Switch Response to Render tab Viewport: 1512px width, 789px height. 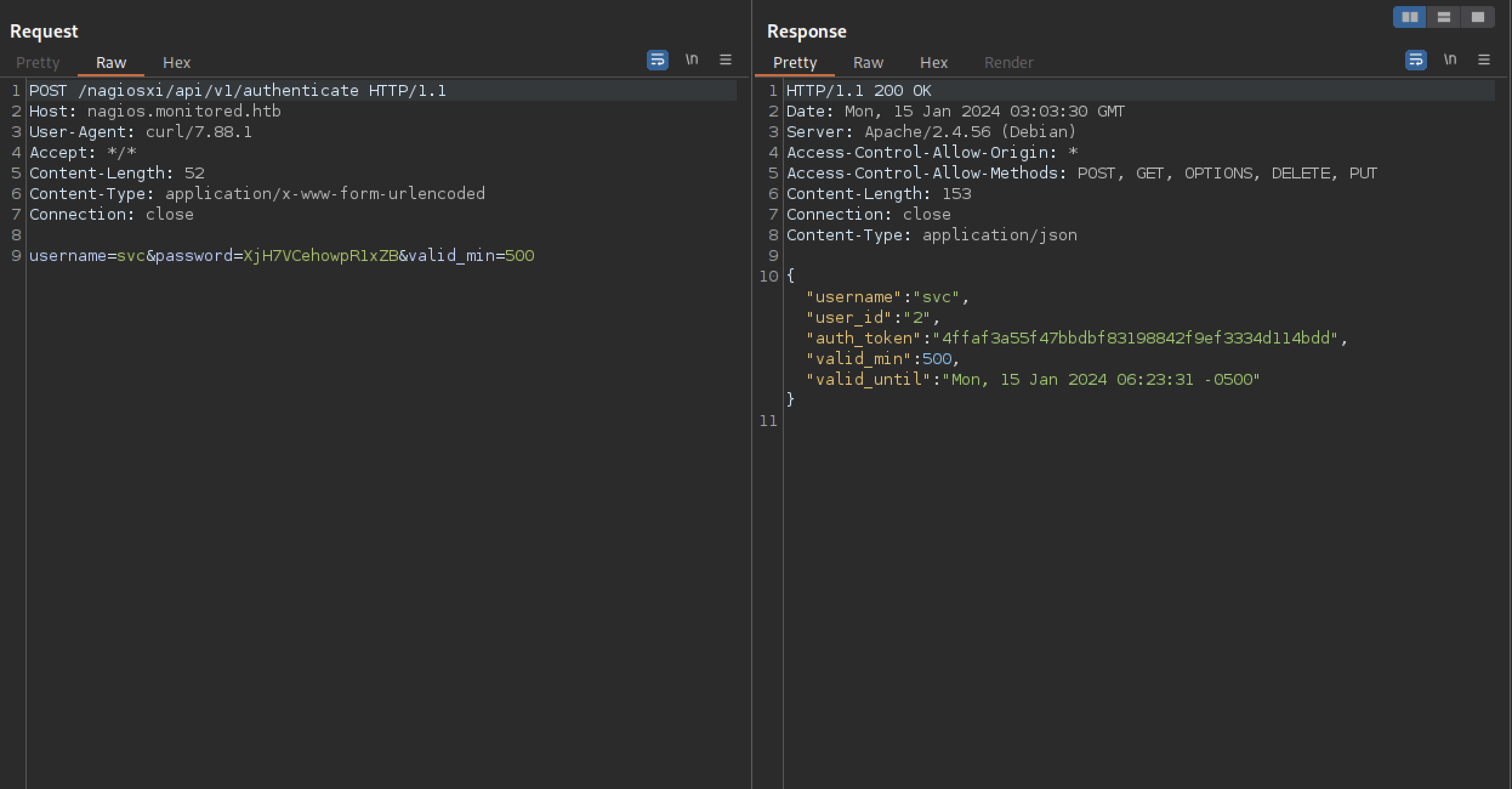point(1008,63)
